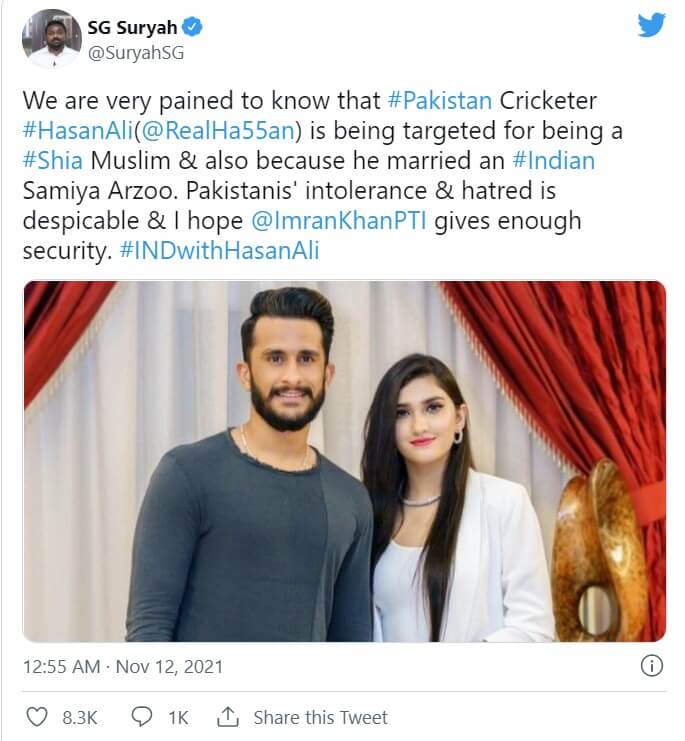Open the #INDwithHasanAli hashtag
This screenshot has width=685, height=741.
point(220,250)
